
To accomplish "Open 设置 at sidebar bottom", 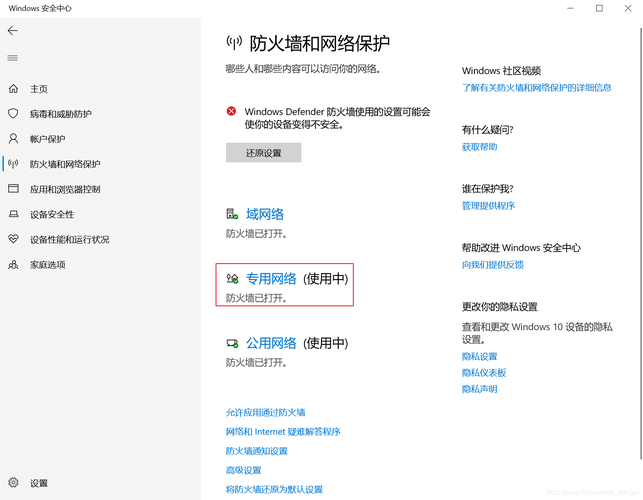I will tap(39, 483).
